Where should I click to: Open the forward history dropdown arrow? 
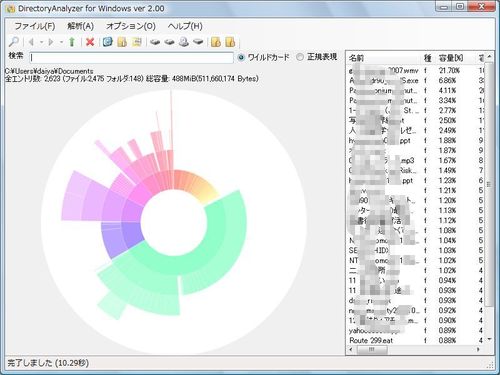(x=61, y=42)
